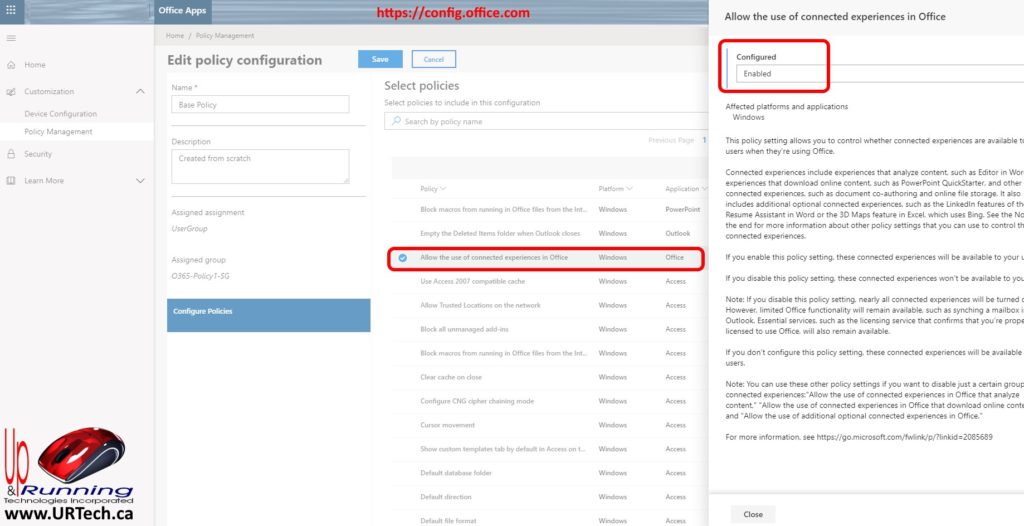This screenshot has height=526, width=1024.
Task: Click the Save button
Action: (x=380, y=59)
